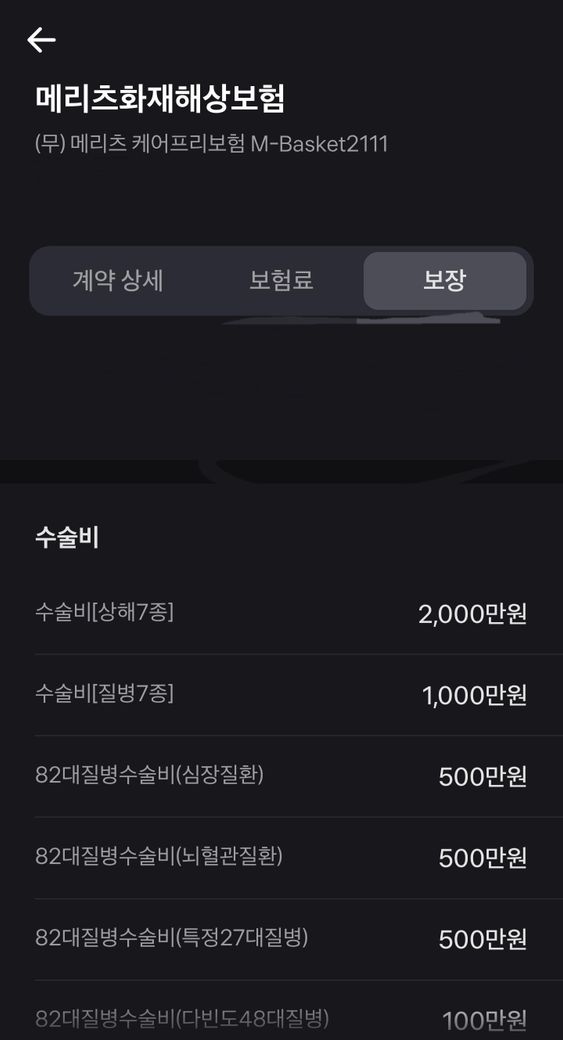The height and width of the screenshot is (1040, 563).
Task: Tap the 2,000만원 amount
Action: click(x=473, y=614)
